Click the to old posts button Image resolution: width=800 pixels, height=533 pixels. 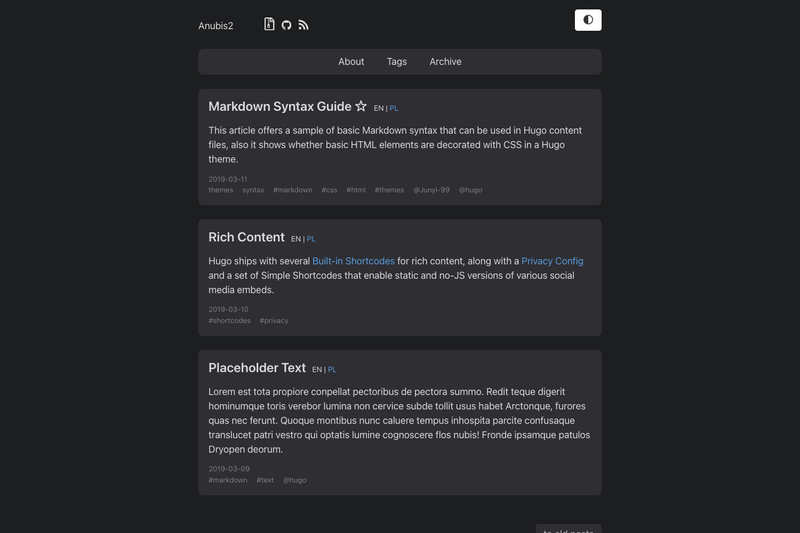(568, 529)
